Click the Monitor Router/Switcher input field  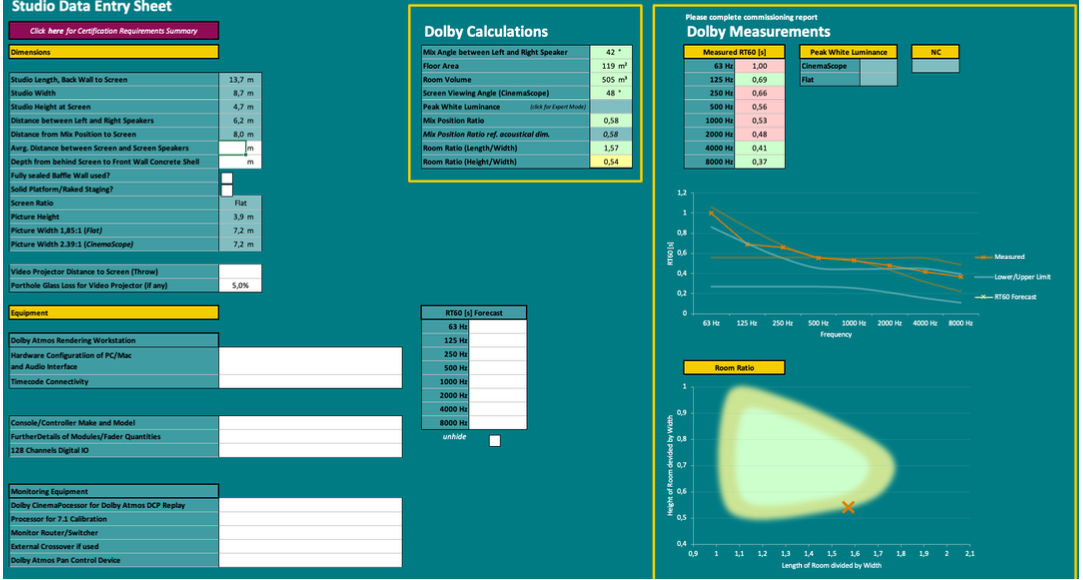tap(310, 532)
